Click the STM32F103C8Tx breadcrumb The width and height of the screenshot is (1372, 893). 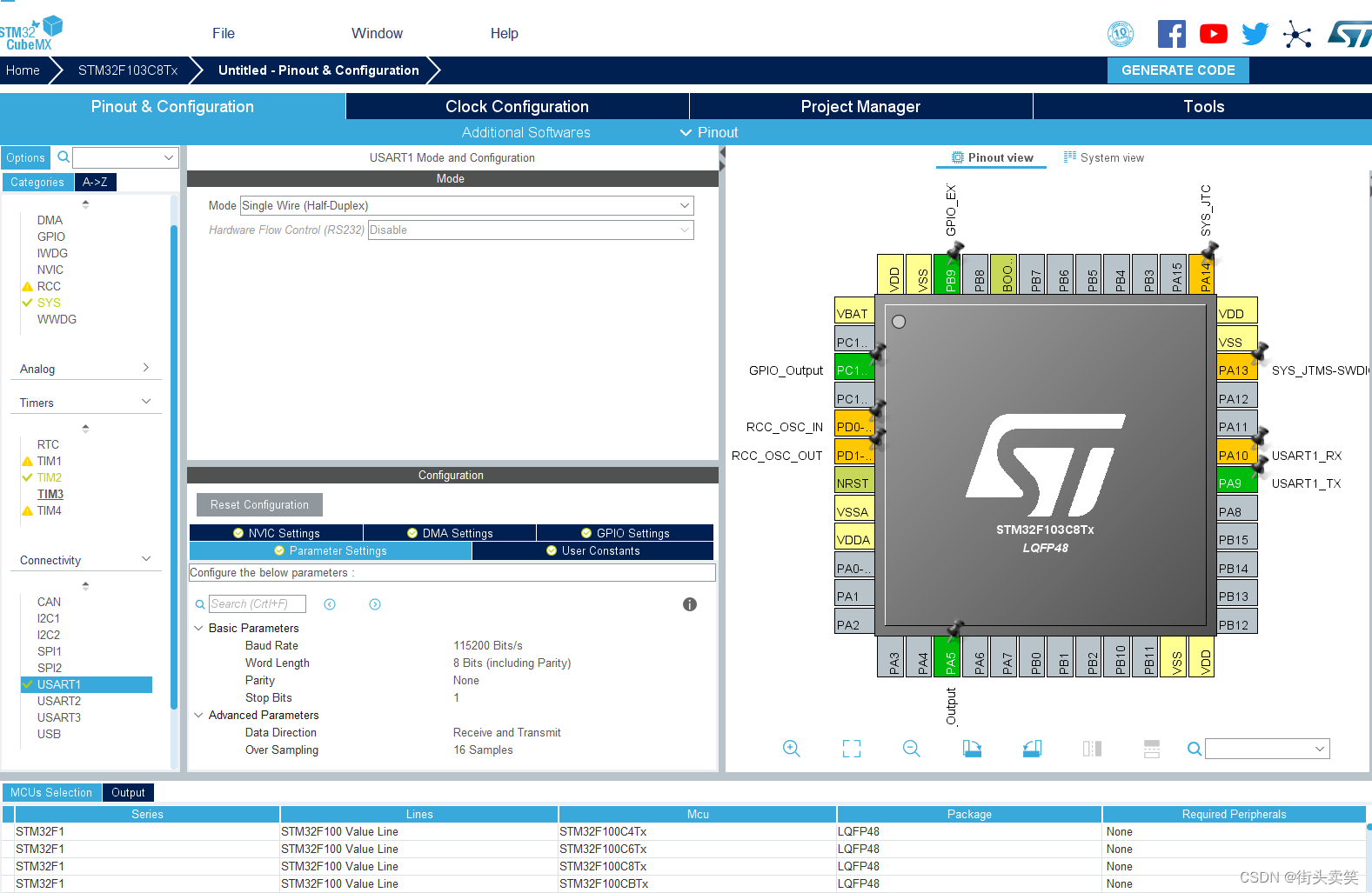pos(128,70)
